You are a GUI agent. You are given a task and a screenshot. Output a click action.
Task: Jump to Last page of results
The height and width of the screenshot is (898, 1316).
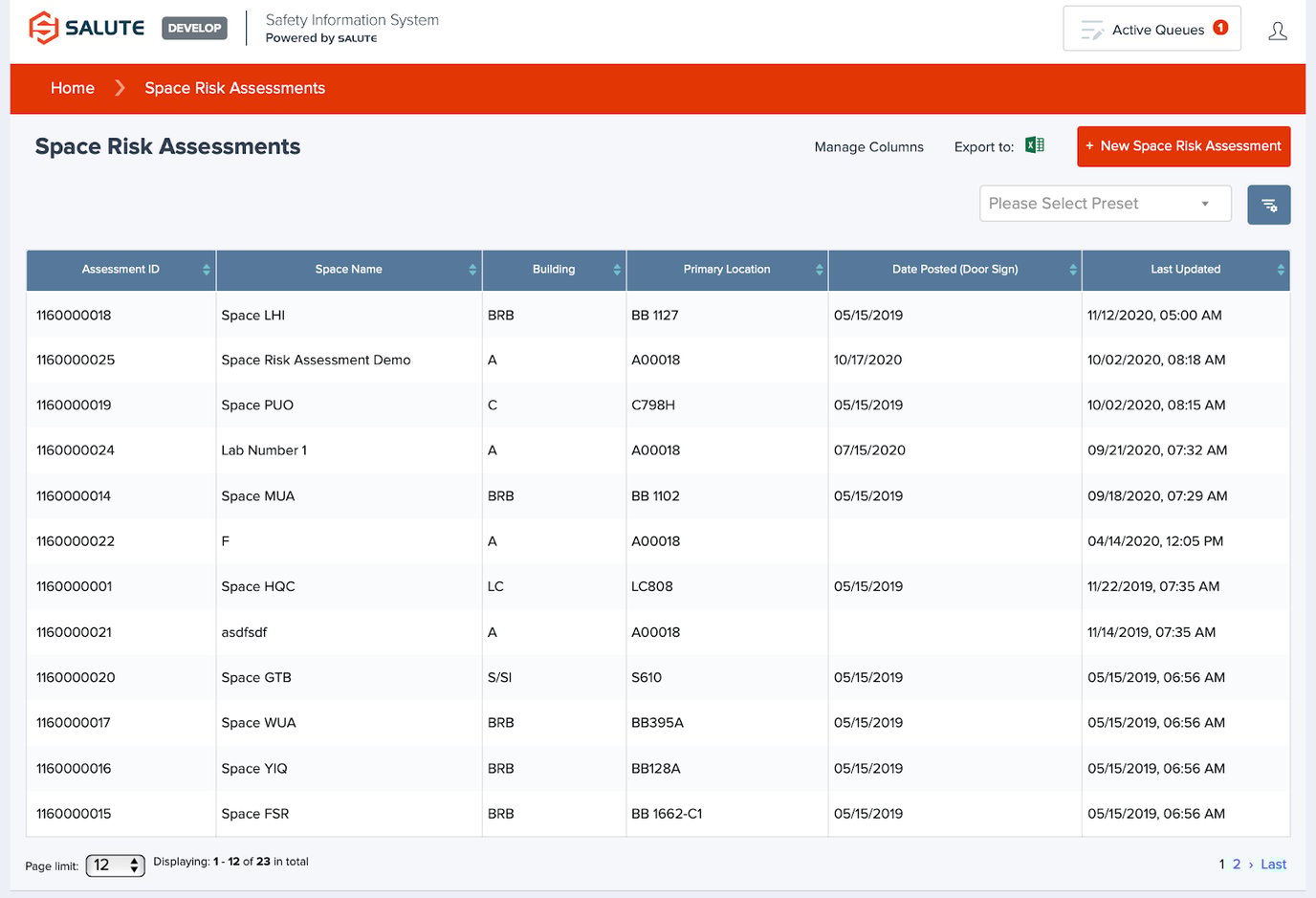pos(1273,865)
